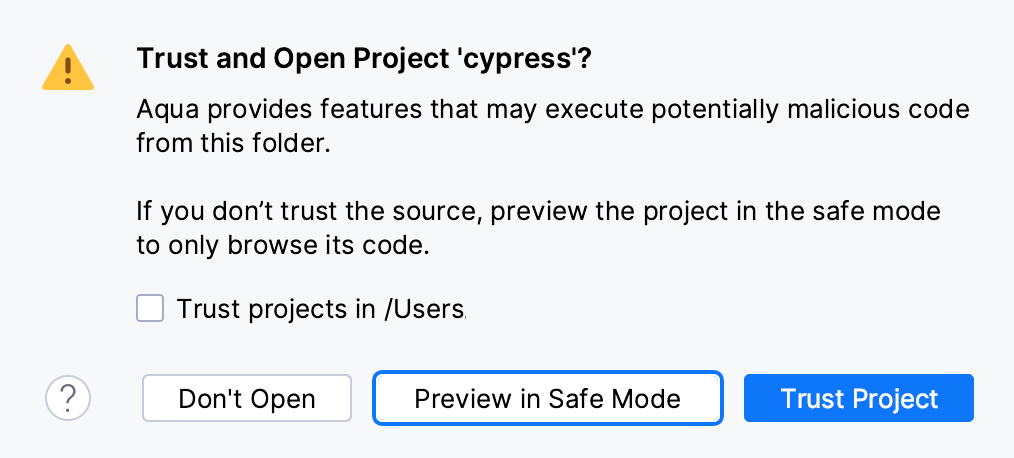
Task: Choose Preview in Safe Mode
Action: (x=547, y=399)
